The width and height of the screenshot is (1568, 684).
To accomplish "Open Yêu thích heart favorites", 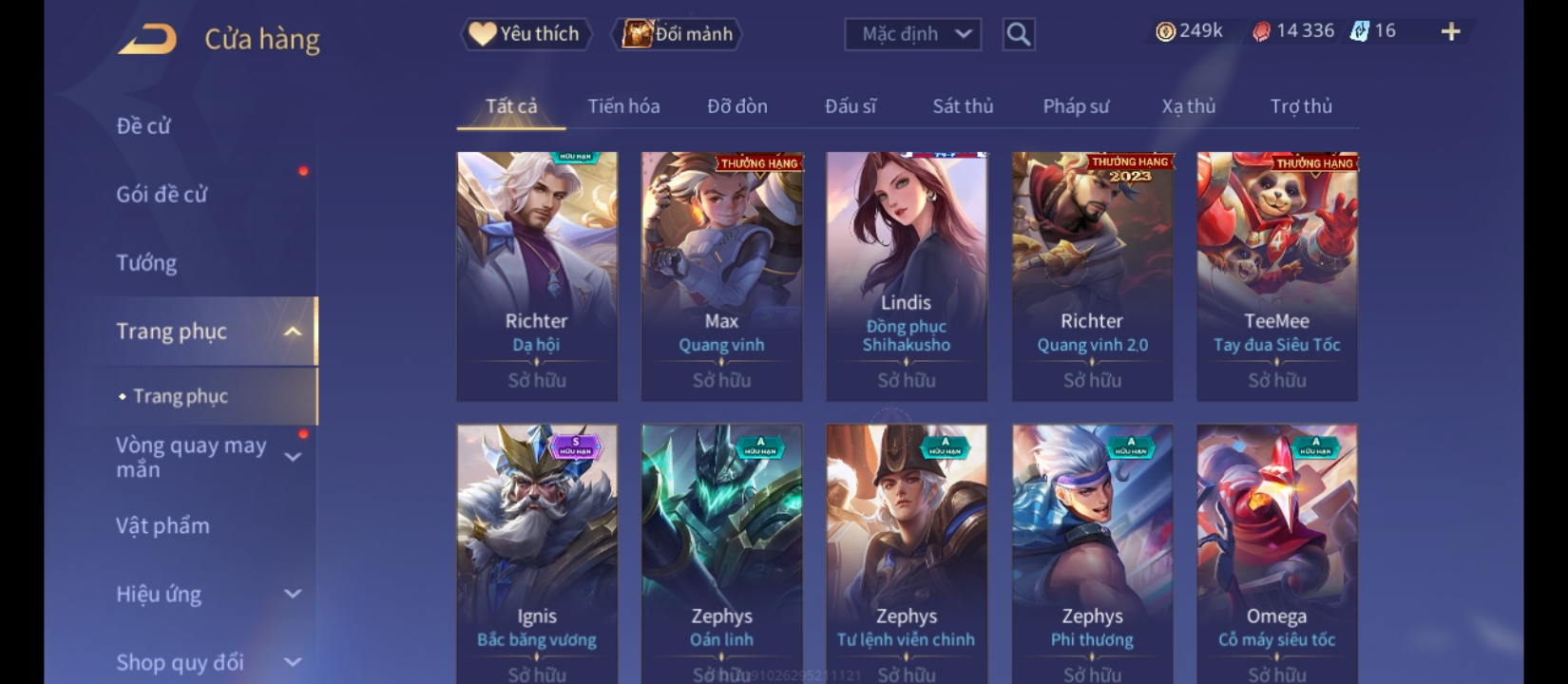I will (x=526, y=34).
